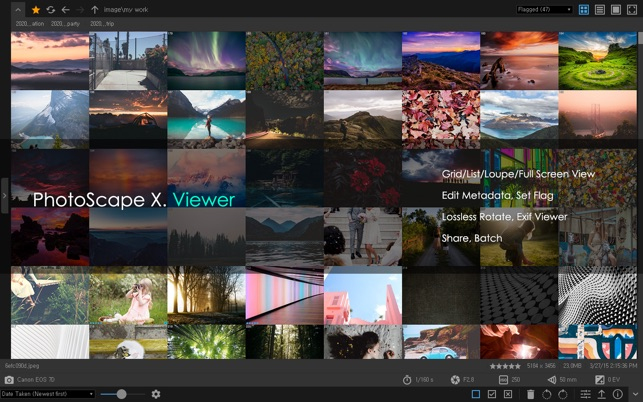Collapse the folder panel with top-left chevron
Image resolution: width=643 pixels, height=402 pixels.
[17, 9]
